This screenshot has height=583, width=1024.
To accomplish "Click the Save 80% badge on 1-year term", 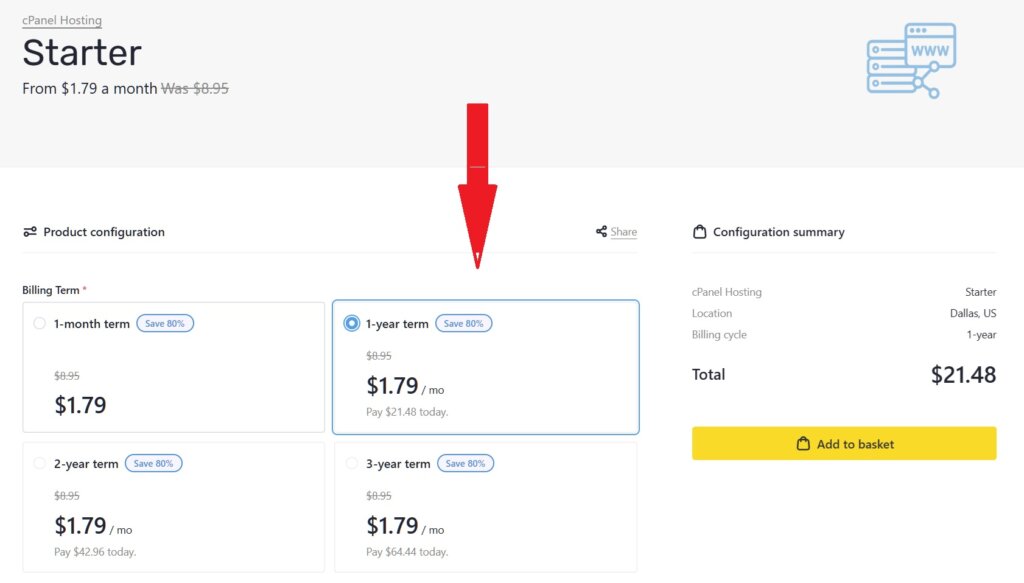I will pos(463,323).
